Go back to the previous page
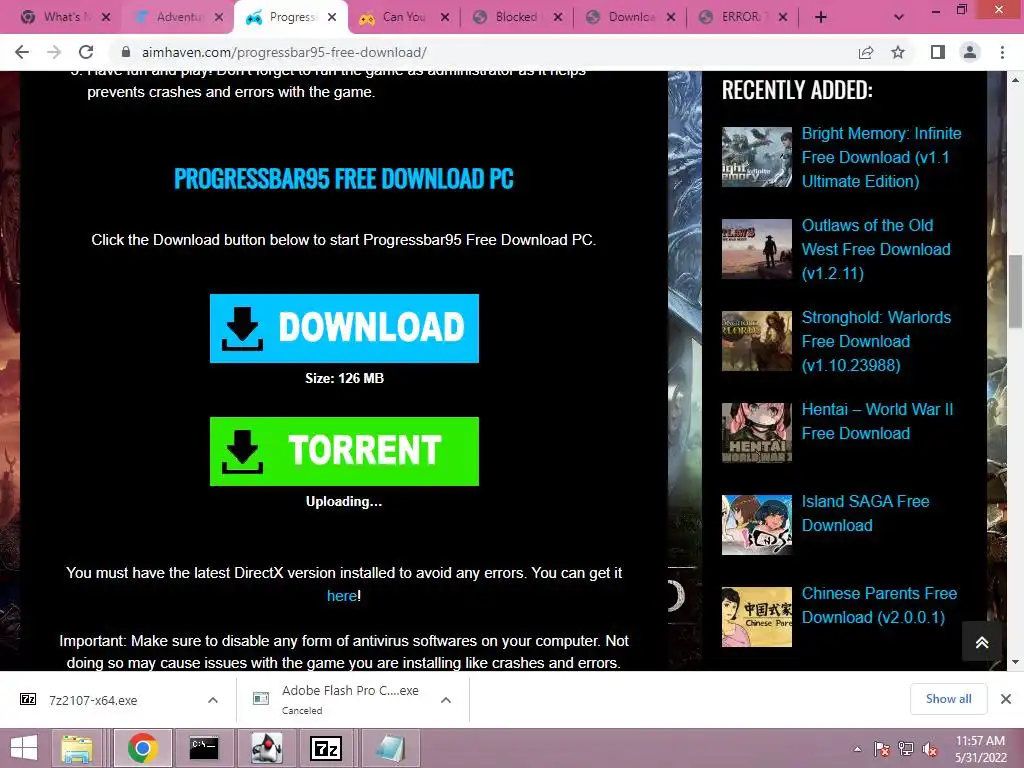This screenshot has height=768, width=1024. tap(22, 52)
